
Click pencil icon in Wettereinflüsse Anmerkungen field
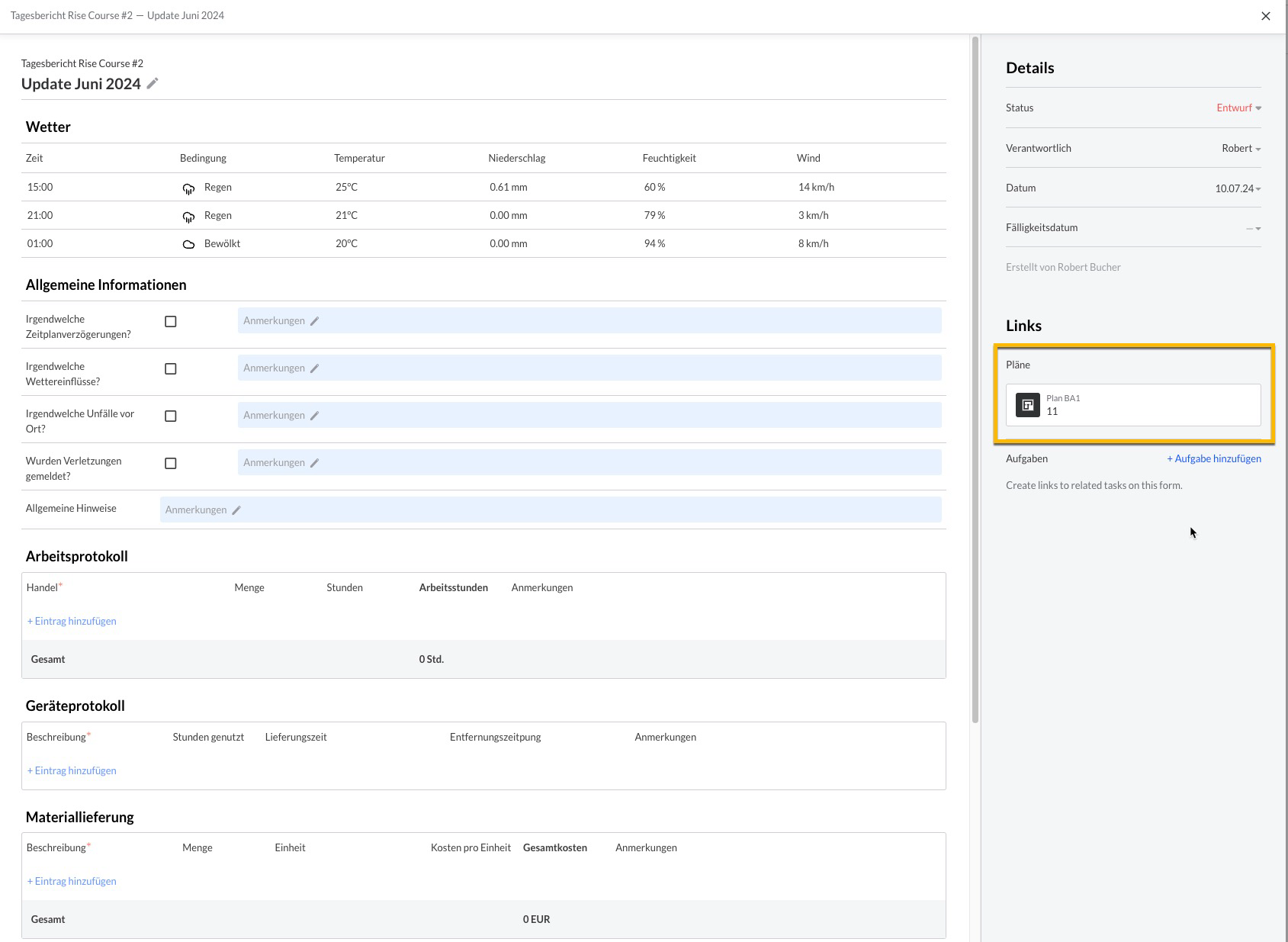(314, 368)
